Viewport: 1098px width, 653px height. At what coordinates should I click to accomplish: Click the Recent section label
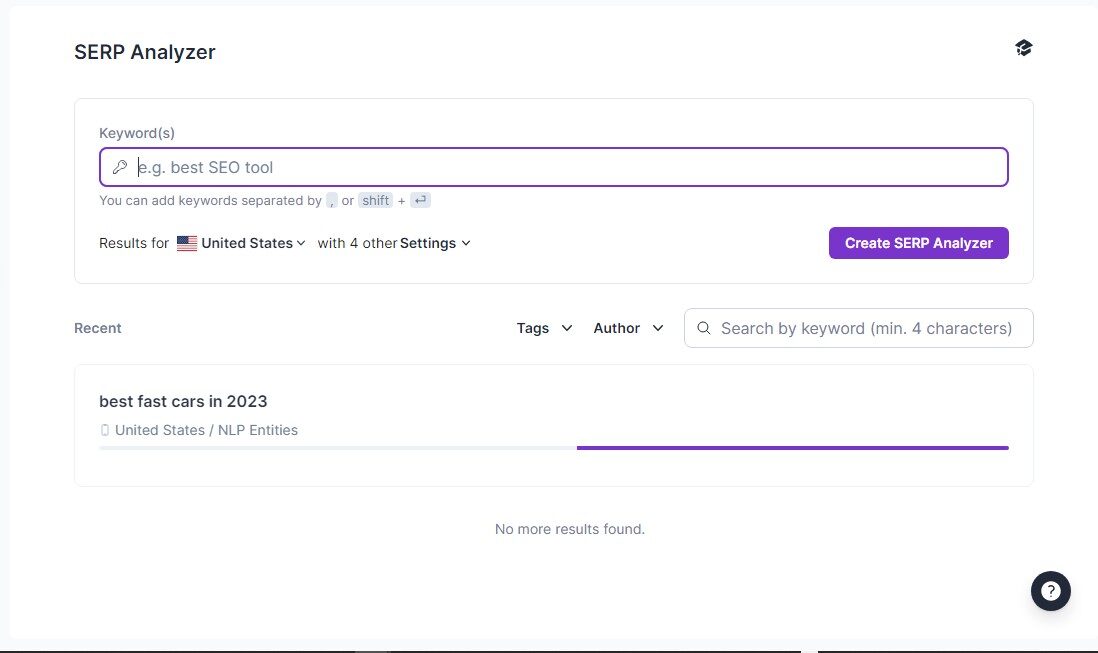coord(98,328)
